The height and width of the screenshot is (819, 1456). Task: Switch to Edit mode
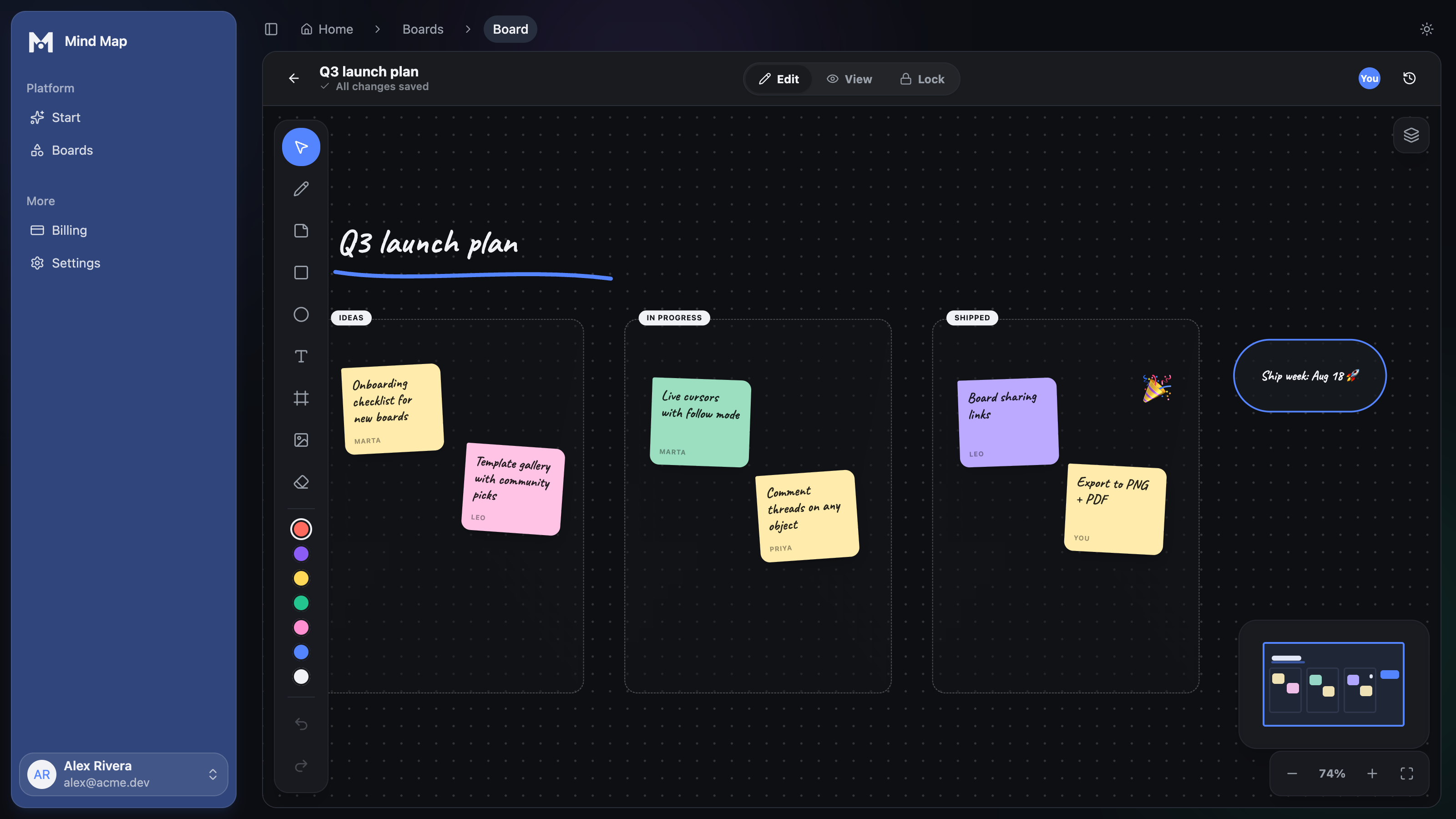coord(779,79)
